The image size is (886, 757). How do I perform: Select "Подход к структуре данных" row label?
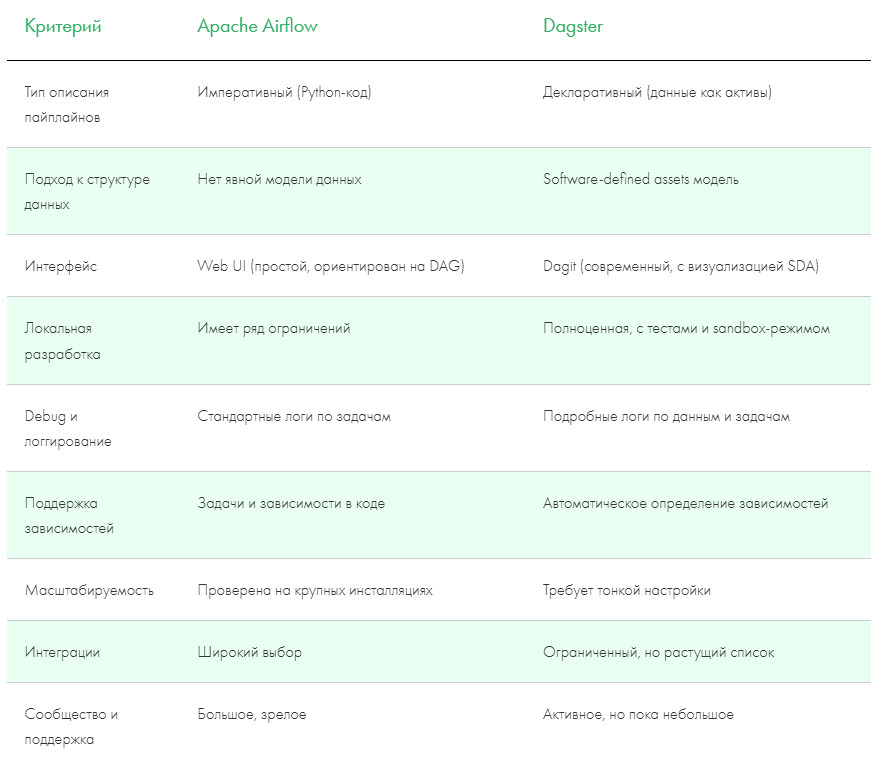[87, 191]
